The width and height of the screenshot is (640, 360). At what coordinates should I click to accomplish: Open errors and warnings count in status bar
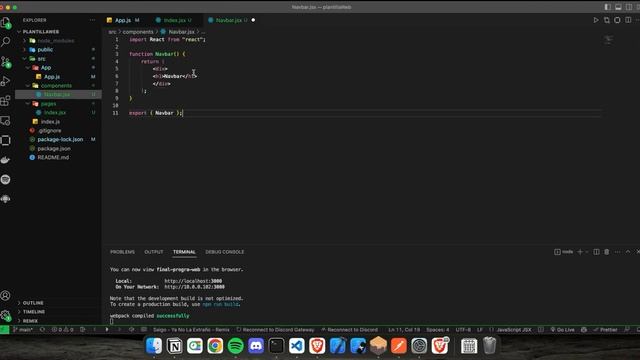(62, 329)
